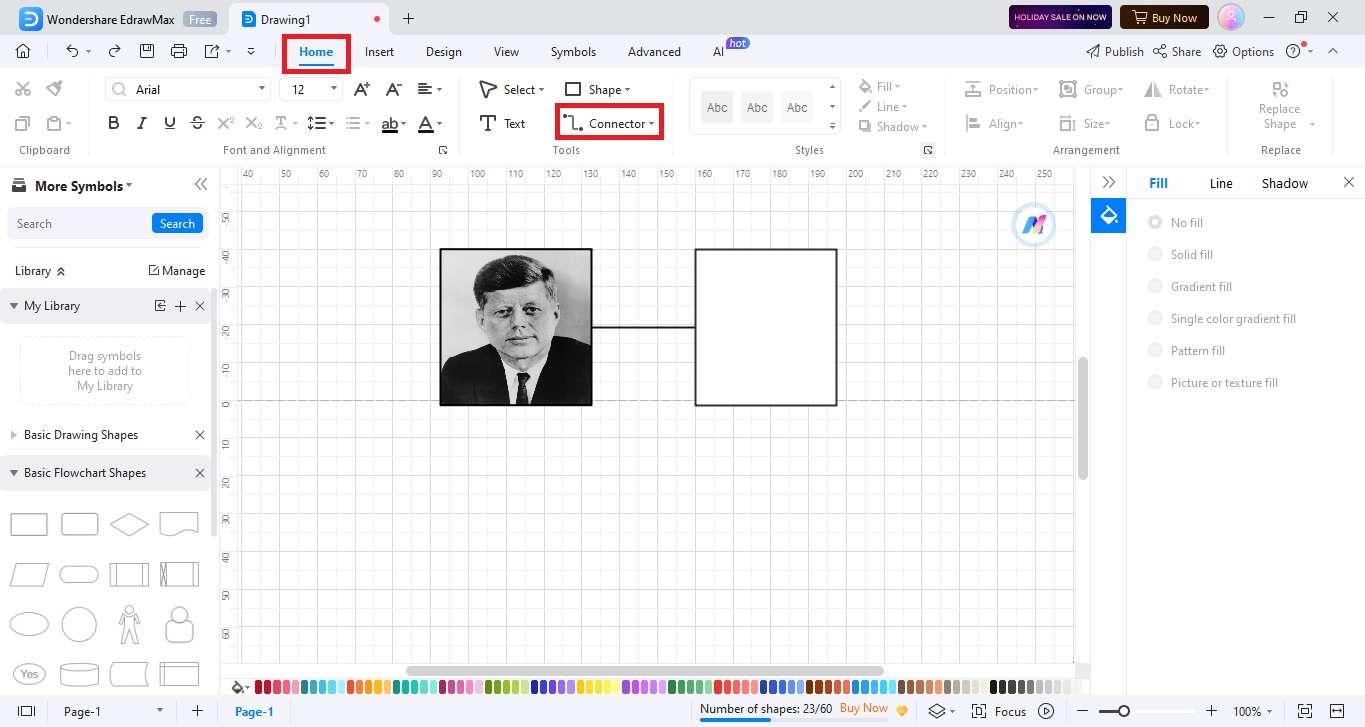1365x727 pixels.
Task: Click the Format Painter brush icon
Action: point(55,89)
